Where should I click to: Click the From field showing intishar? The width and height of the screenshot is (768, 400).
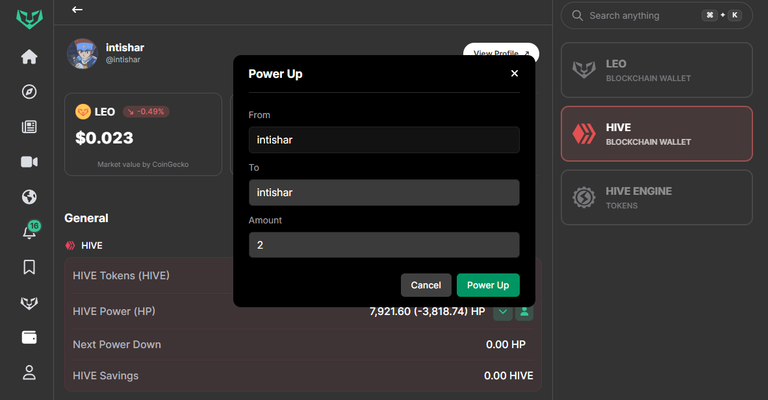point(384,140)
